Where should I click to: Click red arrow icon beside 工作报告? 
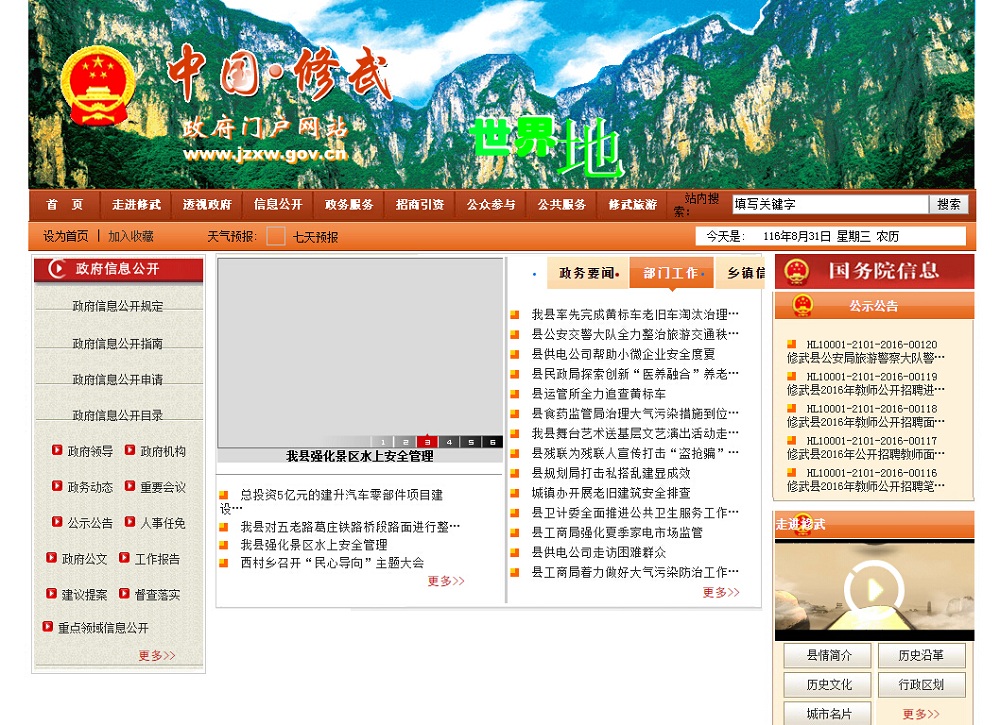pyautogui.click(x=124, y=558)
